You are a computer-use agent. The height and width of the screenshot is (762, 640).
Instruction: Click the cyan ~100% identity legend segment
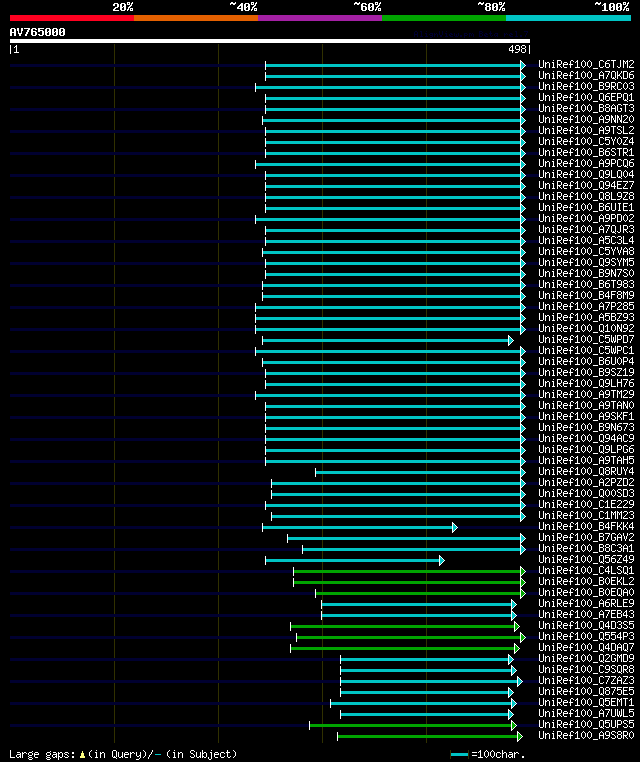(569, 18)
